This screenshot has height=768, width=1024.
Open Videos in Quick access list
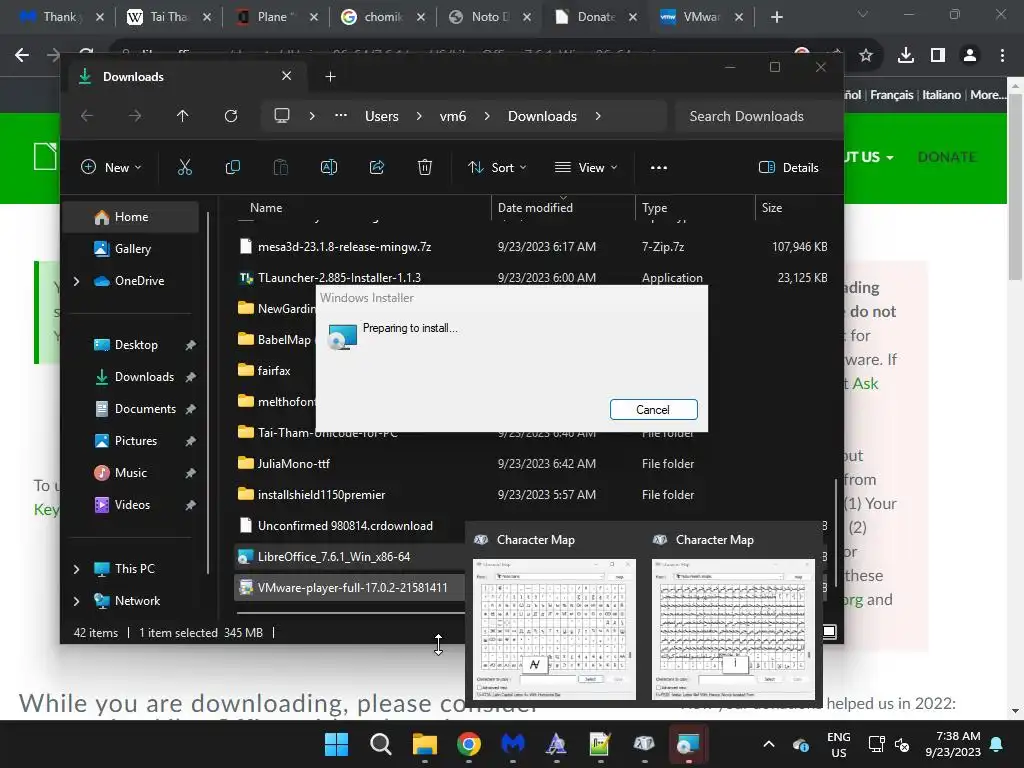point(135,505)
